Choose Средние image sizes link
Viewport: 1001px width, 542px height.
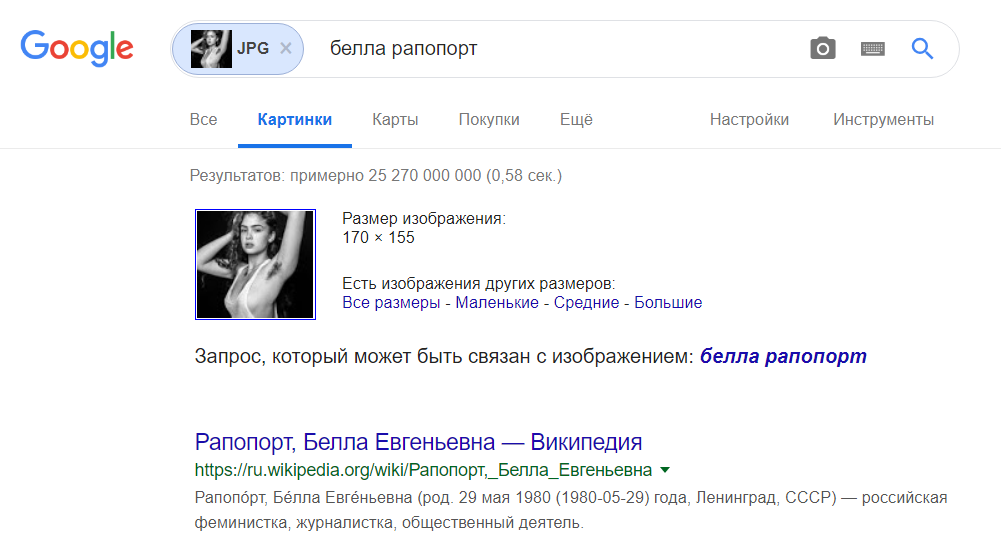coord(587,302)
